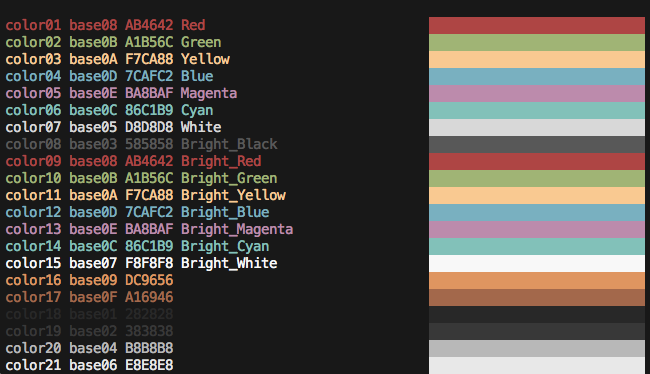
Task: Click the 'color16' label
Action: [33, 280]
